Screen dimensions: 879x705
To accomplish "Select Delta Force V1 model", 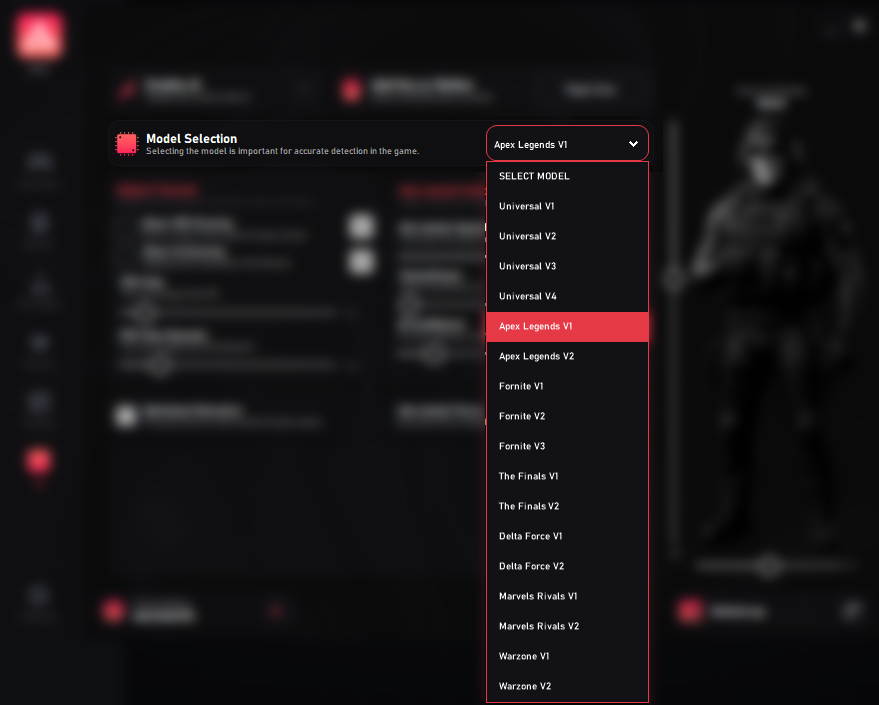I will point(567,536).
